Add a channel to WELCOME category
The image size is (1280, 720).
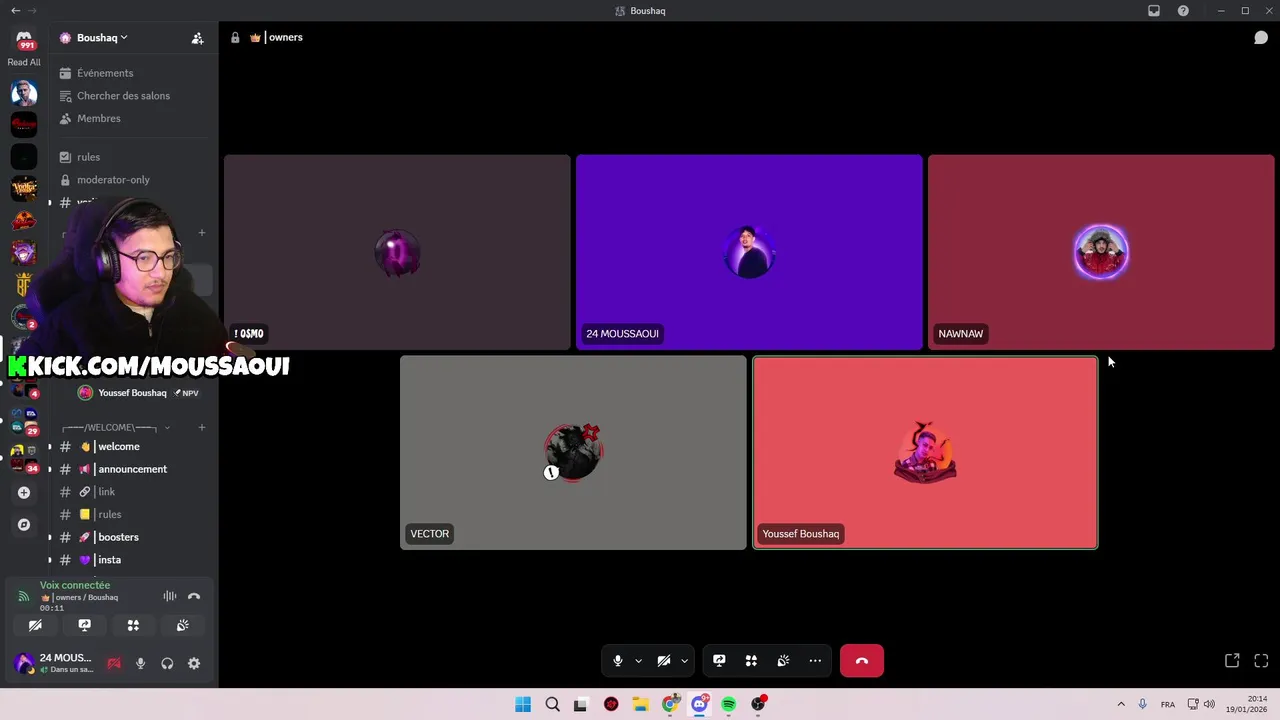tap(202, 427)
